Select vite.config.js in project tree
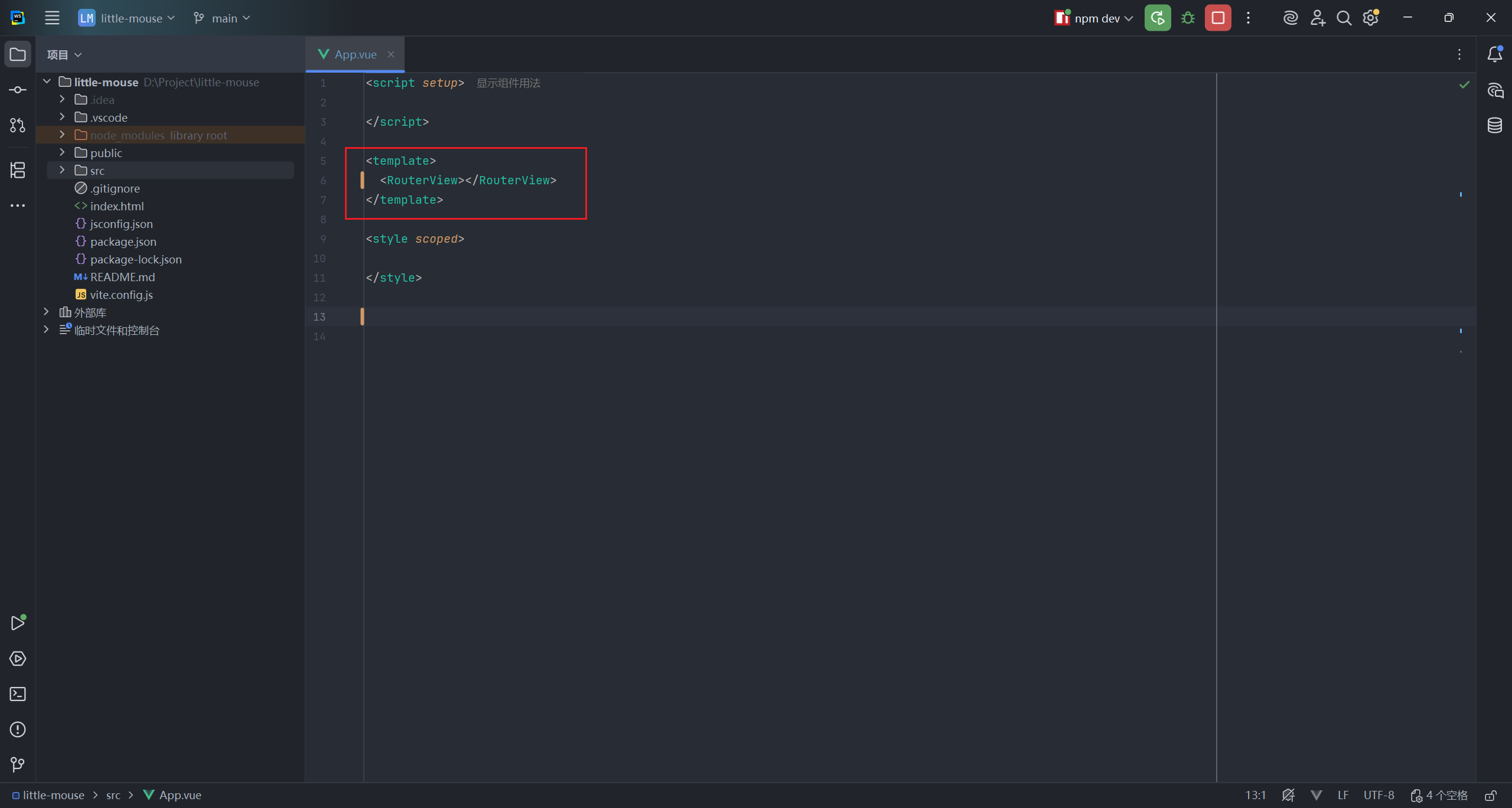 pos(121,295)
